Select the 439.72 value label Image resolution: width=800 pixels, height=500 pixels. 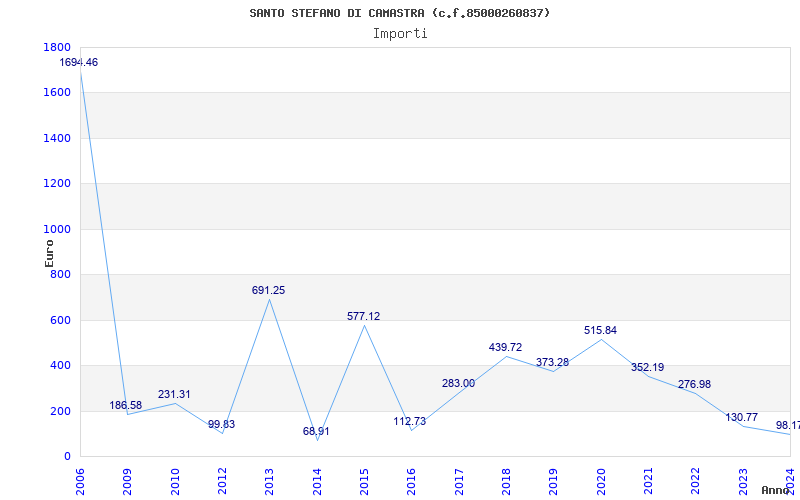[505, 347]
